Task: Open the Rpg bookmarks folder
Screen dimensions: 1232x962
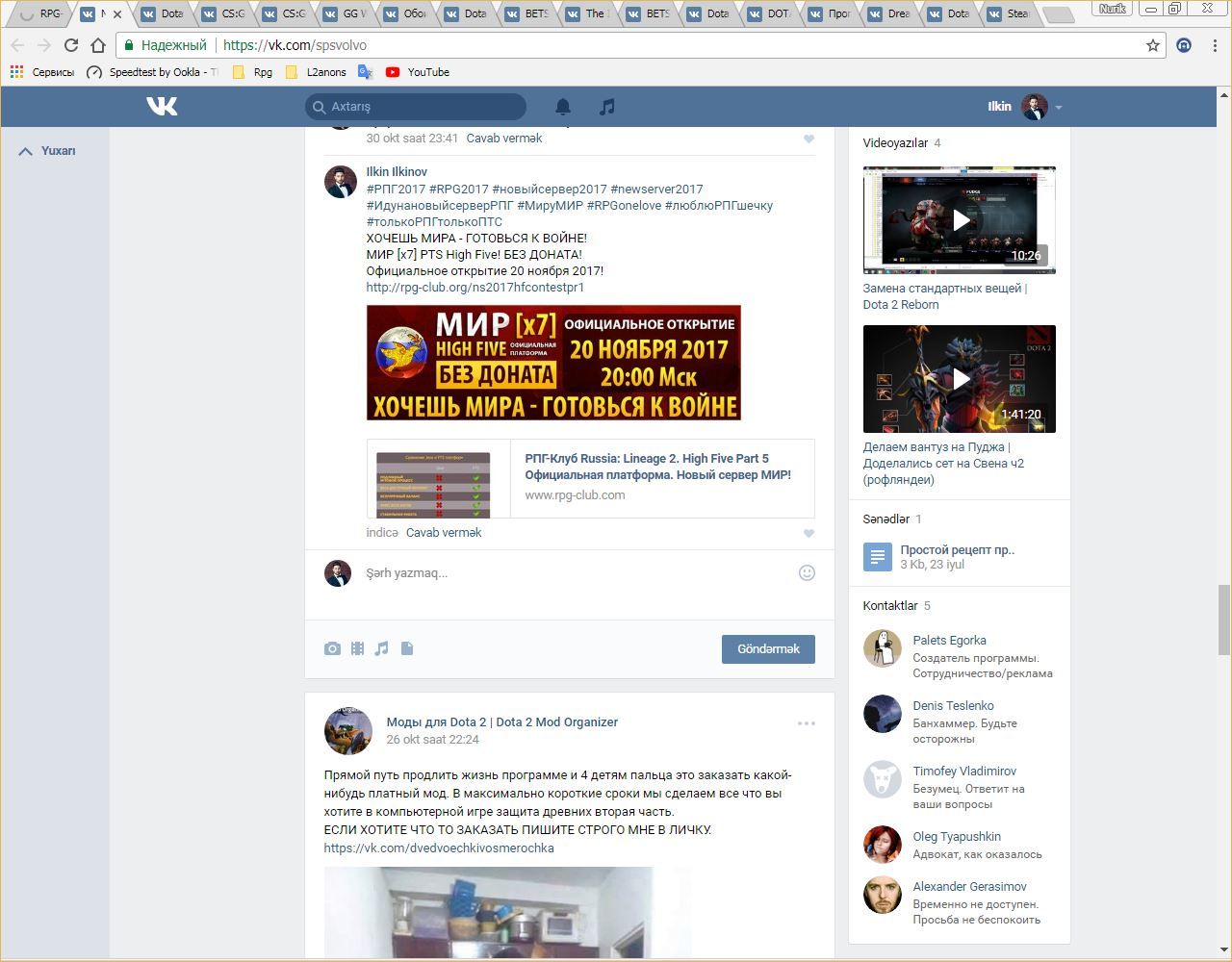Action: tap(252, 72)
